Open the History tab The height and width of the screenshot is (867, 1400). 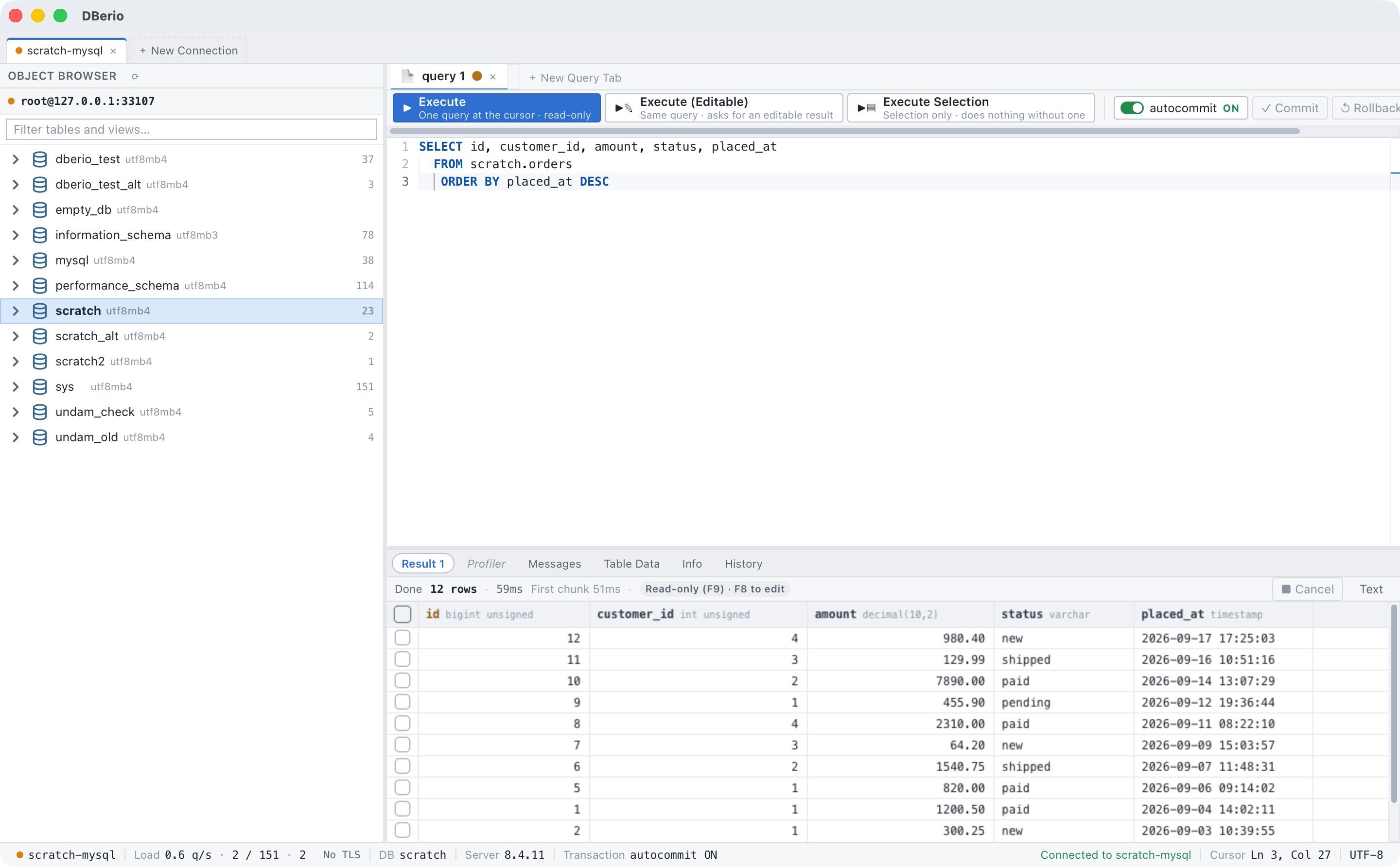(743, 564)
